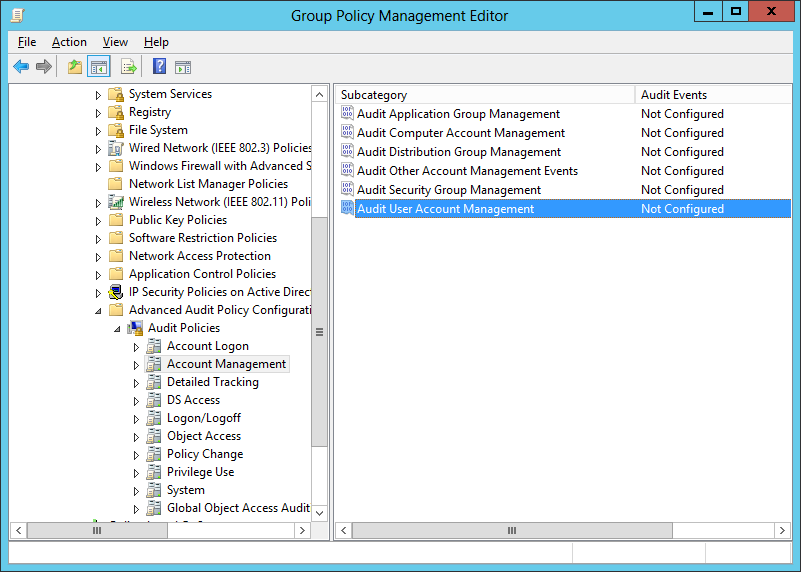
Task: Select Audit Security Group Management row
Action: coord(566,189)
